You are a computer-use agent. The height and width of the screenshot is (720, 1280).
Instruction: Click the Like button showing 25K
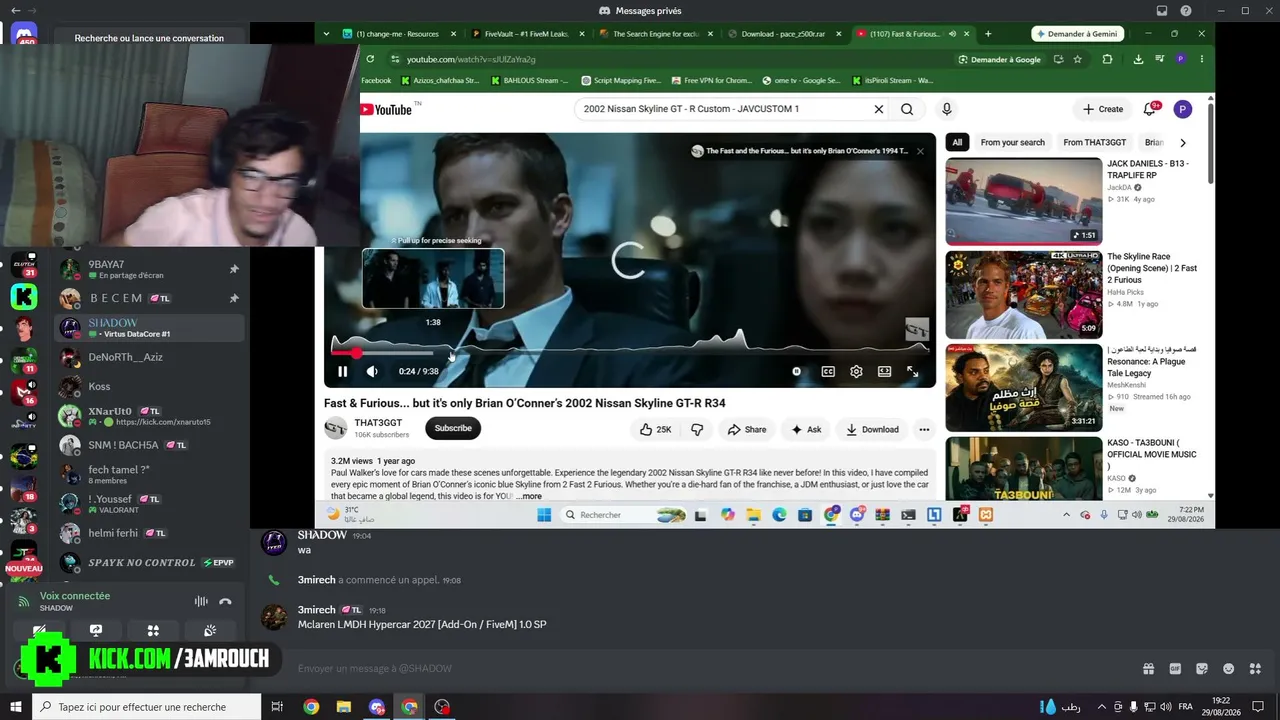click(656, 429)
